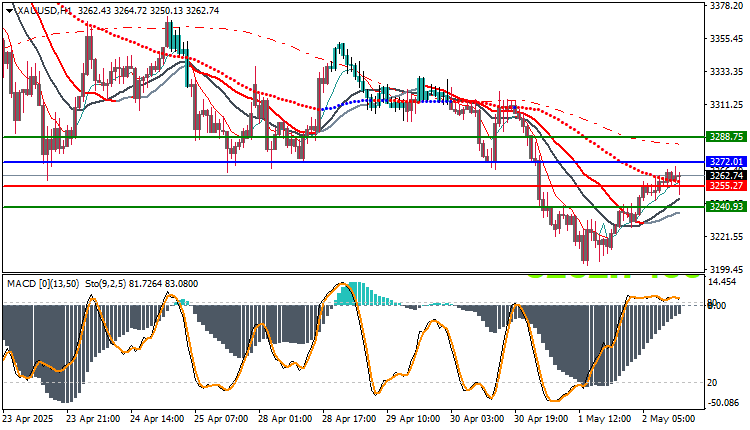Click the 14.454 MACD scale value
The image size is (750, 430).
[722, 282]
